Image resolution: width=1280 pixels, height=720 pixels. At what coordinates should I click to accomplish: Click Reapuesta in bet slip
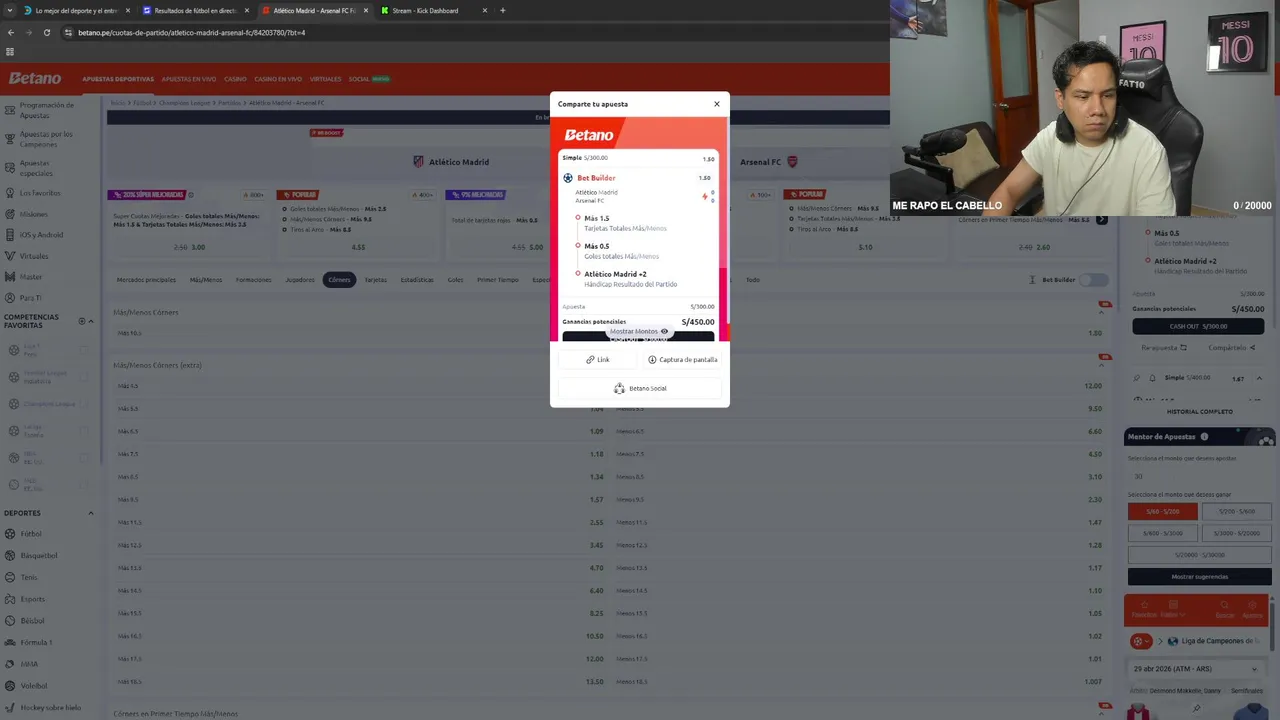pos(1164,348)
